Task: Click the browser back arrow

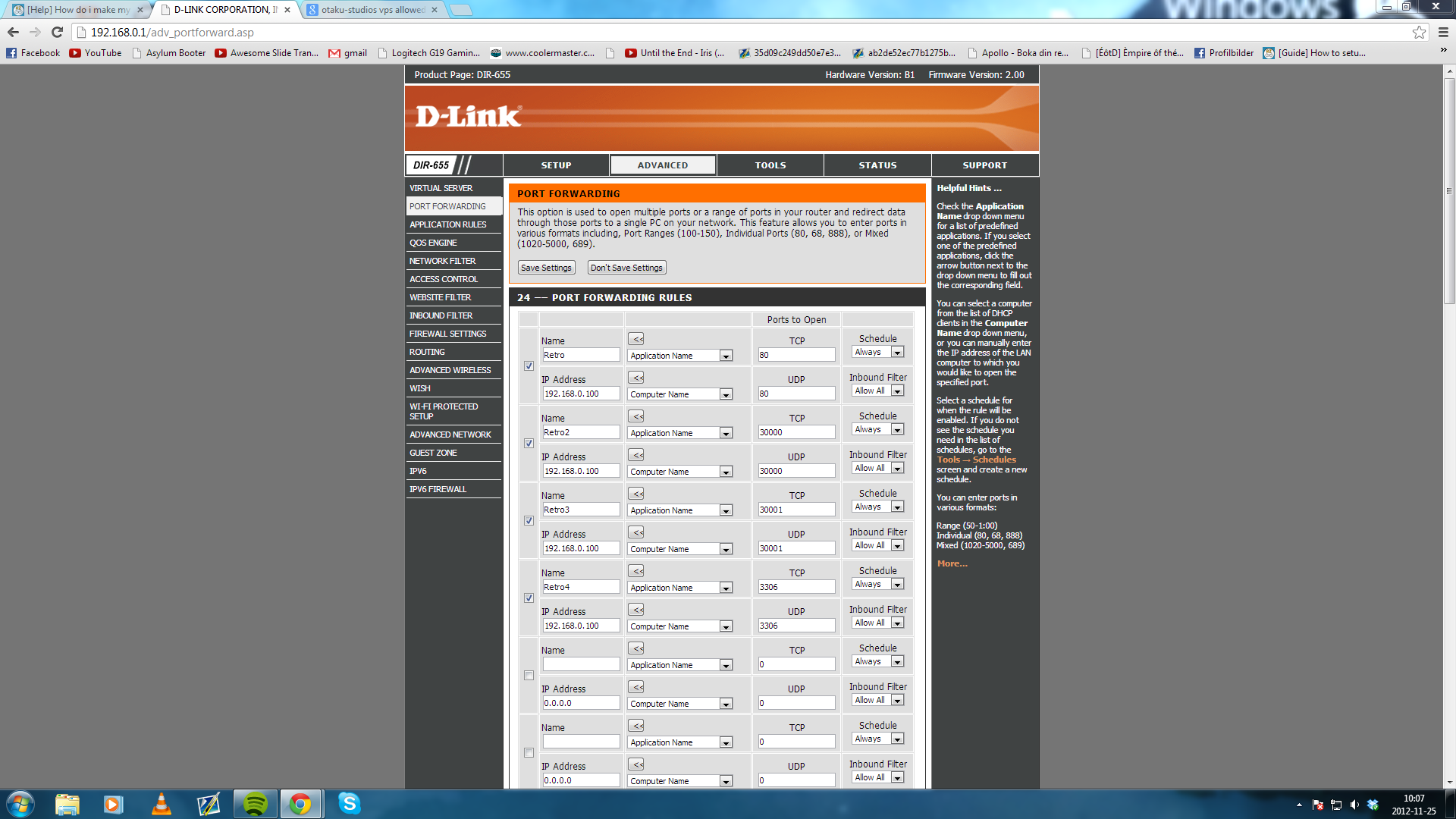Action: click(x=13, y=32)
